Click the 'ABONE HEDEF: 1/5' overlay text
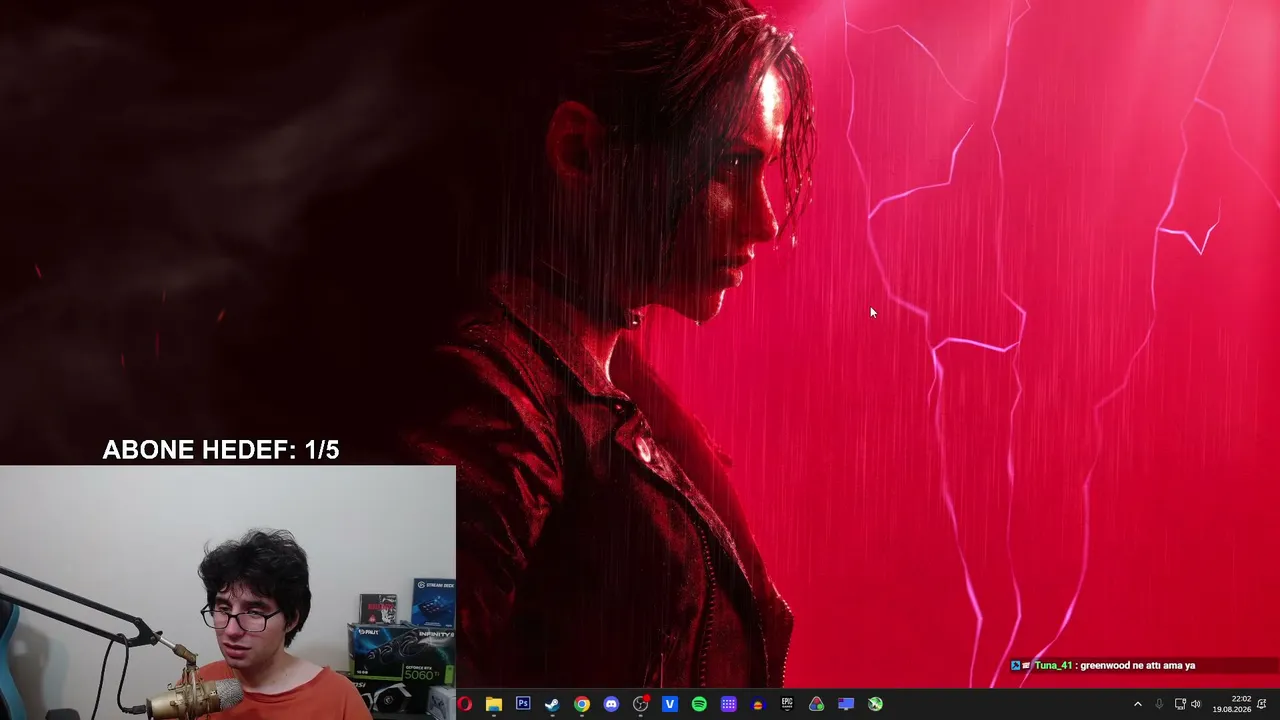The height and width of the screenshot is (720, 1280). point(221,450)
